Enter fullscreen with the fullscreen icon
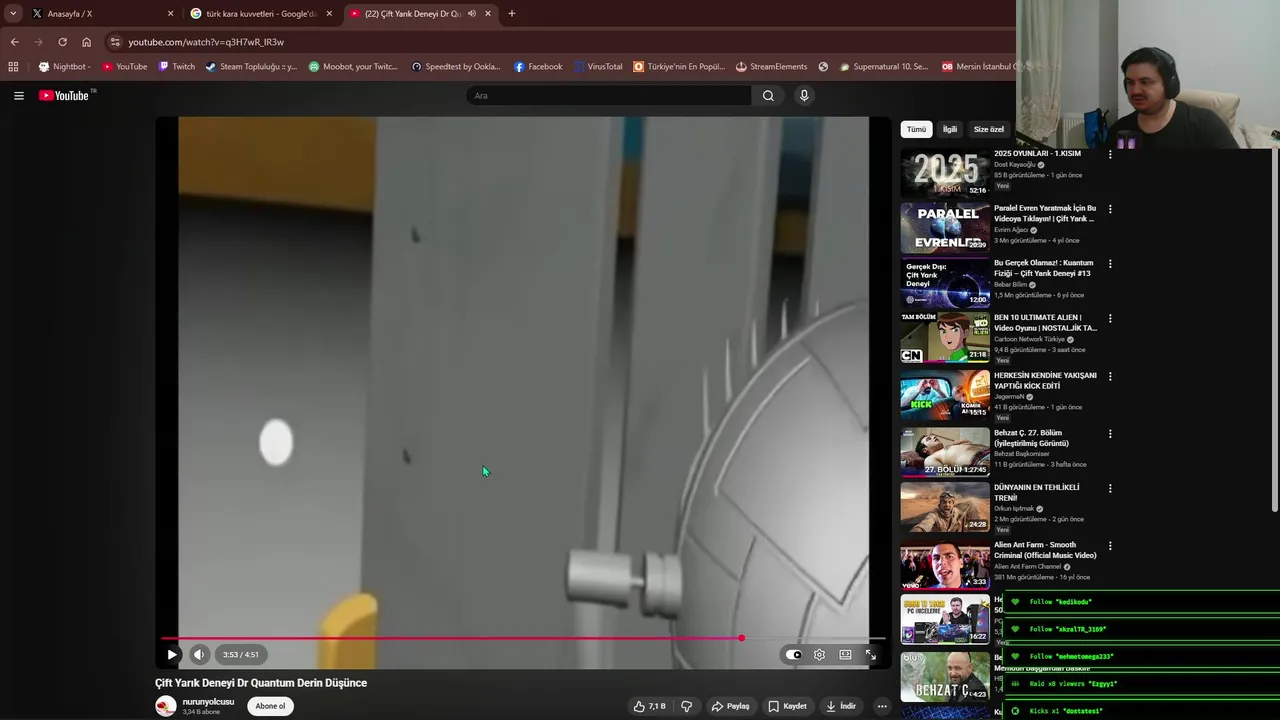The width and height of the screenshot is (1280, 720). 871,655
